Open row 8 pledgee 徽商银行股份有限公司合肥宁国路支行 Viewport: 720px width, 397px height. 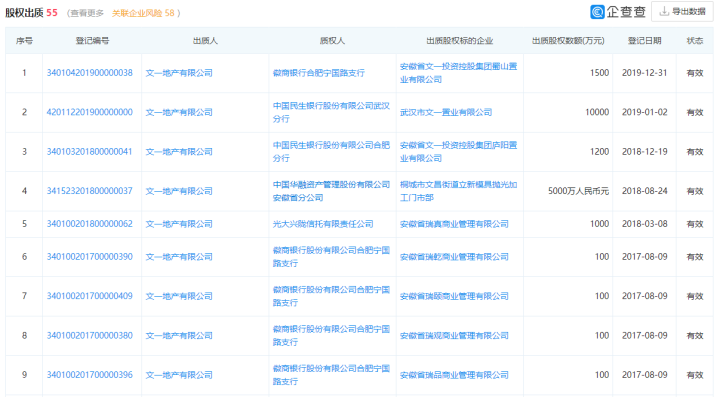click(331, 335)
